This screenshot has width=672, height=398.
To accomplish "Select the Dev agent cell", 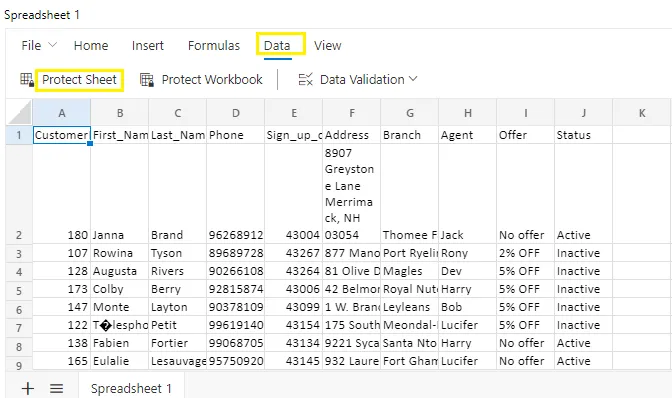I will 468,271.
